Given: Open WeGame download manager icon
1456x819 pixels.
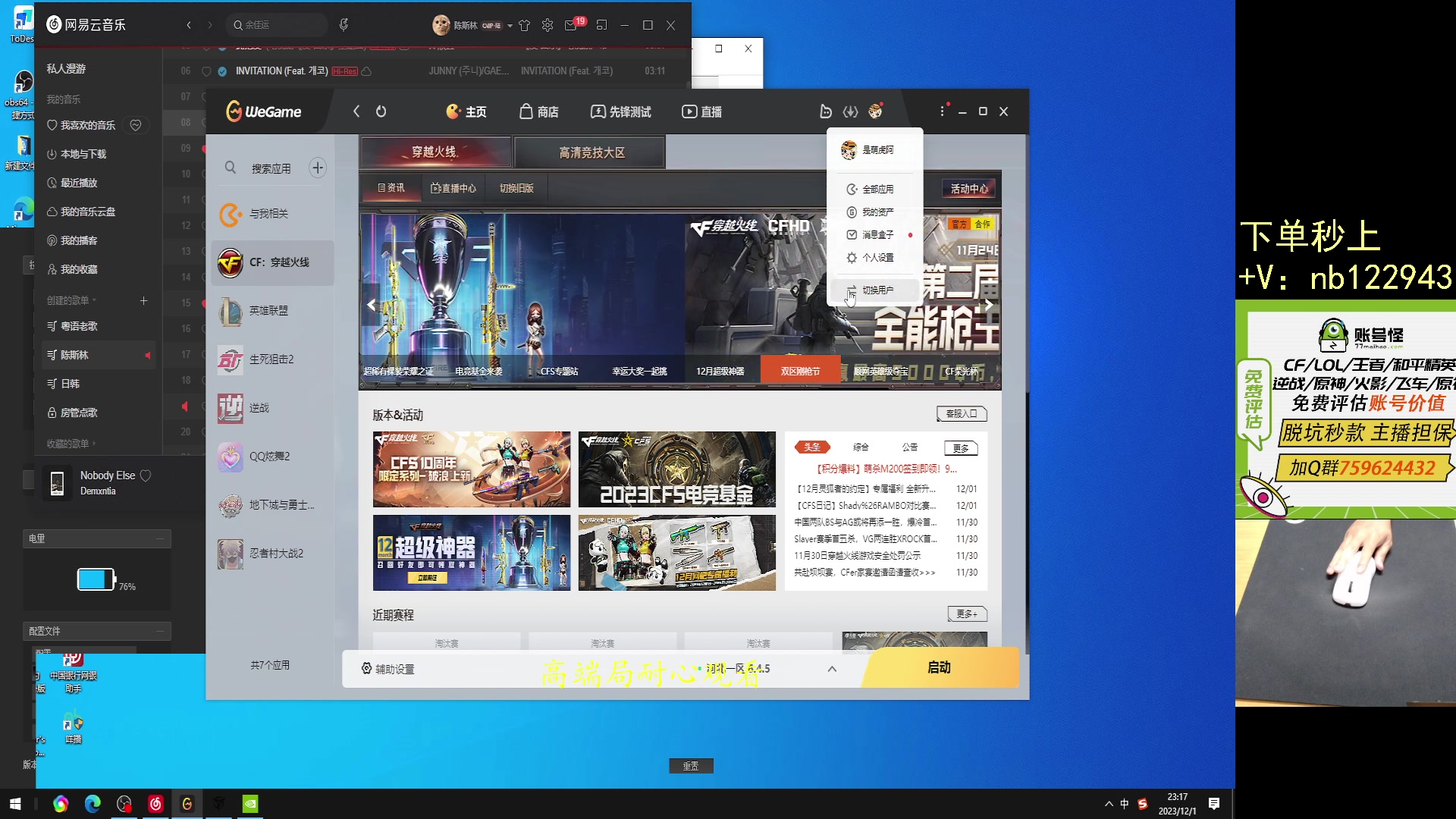Looking at the screenshot, I should click(851, 111).
